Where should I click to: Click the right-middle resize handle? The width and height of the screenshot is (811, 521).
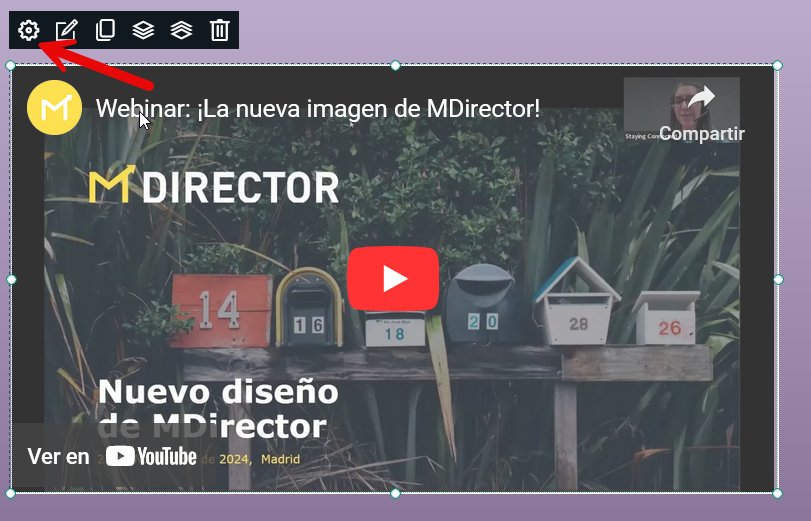coord(778,279)
